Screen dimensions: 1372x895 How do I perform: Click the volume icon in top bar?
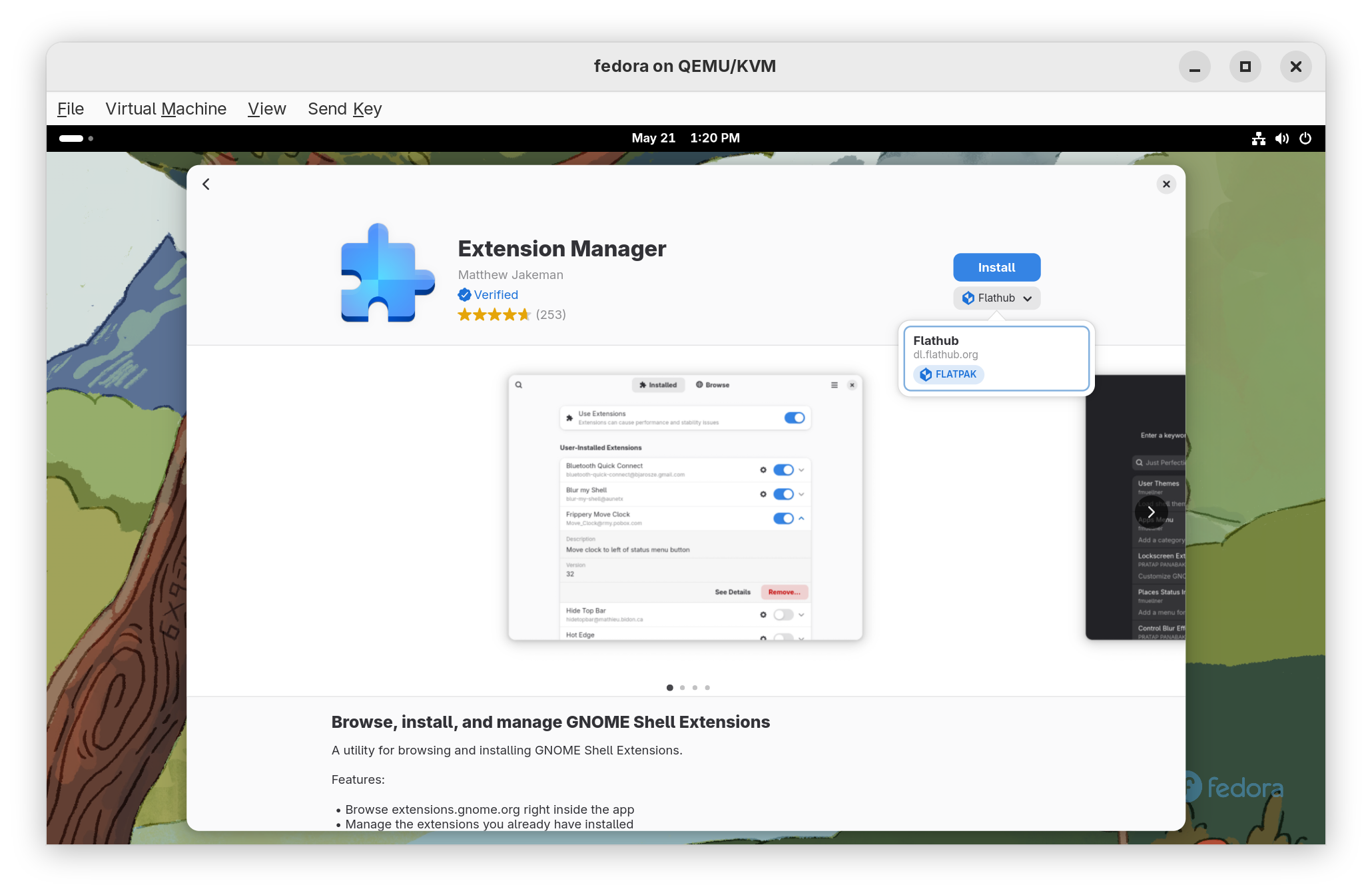point(1281,139)
